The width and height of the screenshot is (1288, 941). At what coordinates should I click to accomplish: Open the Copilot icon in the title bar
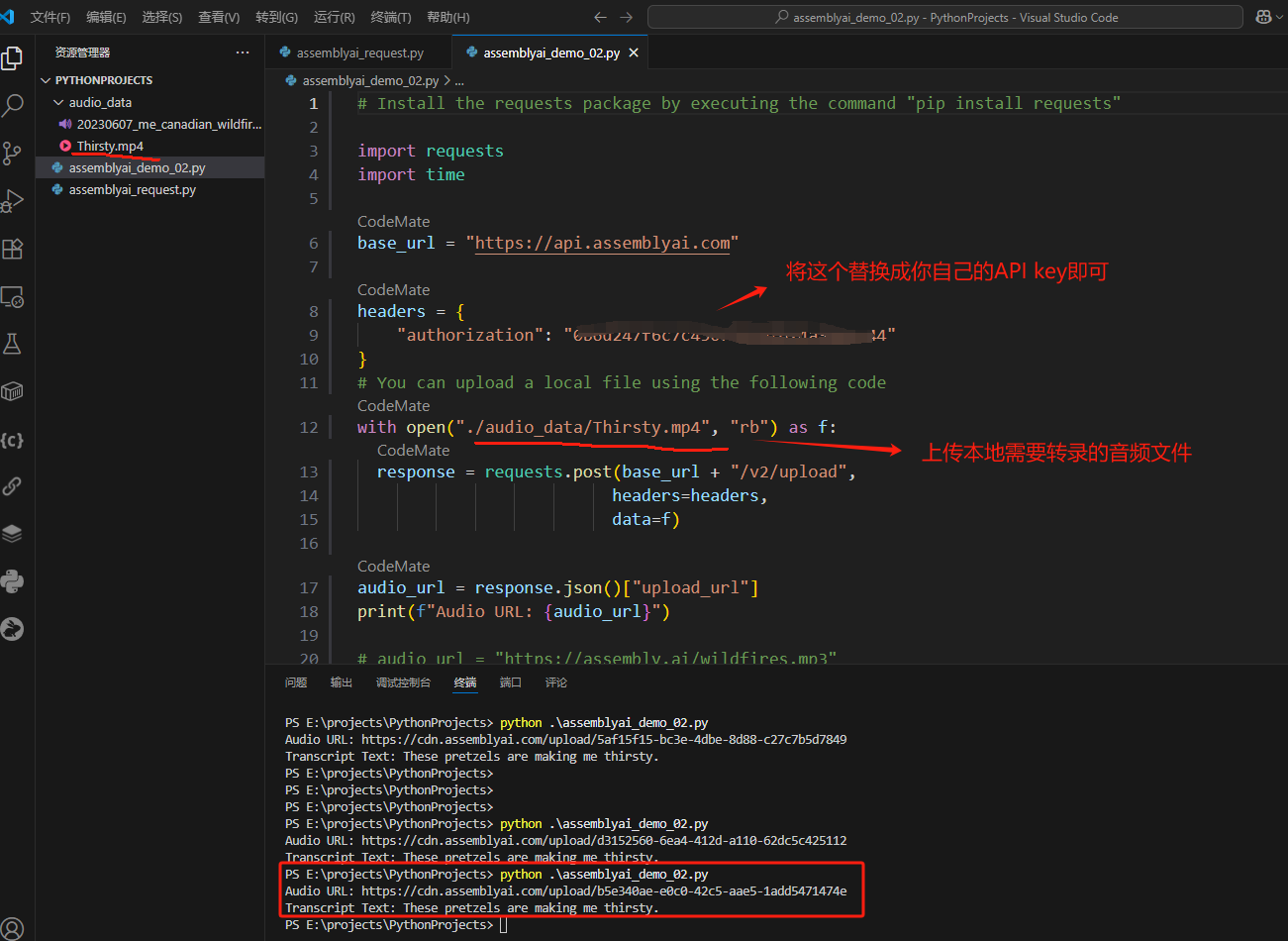[1263, 17]
